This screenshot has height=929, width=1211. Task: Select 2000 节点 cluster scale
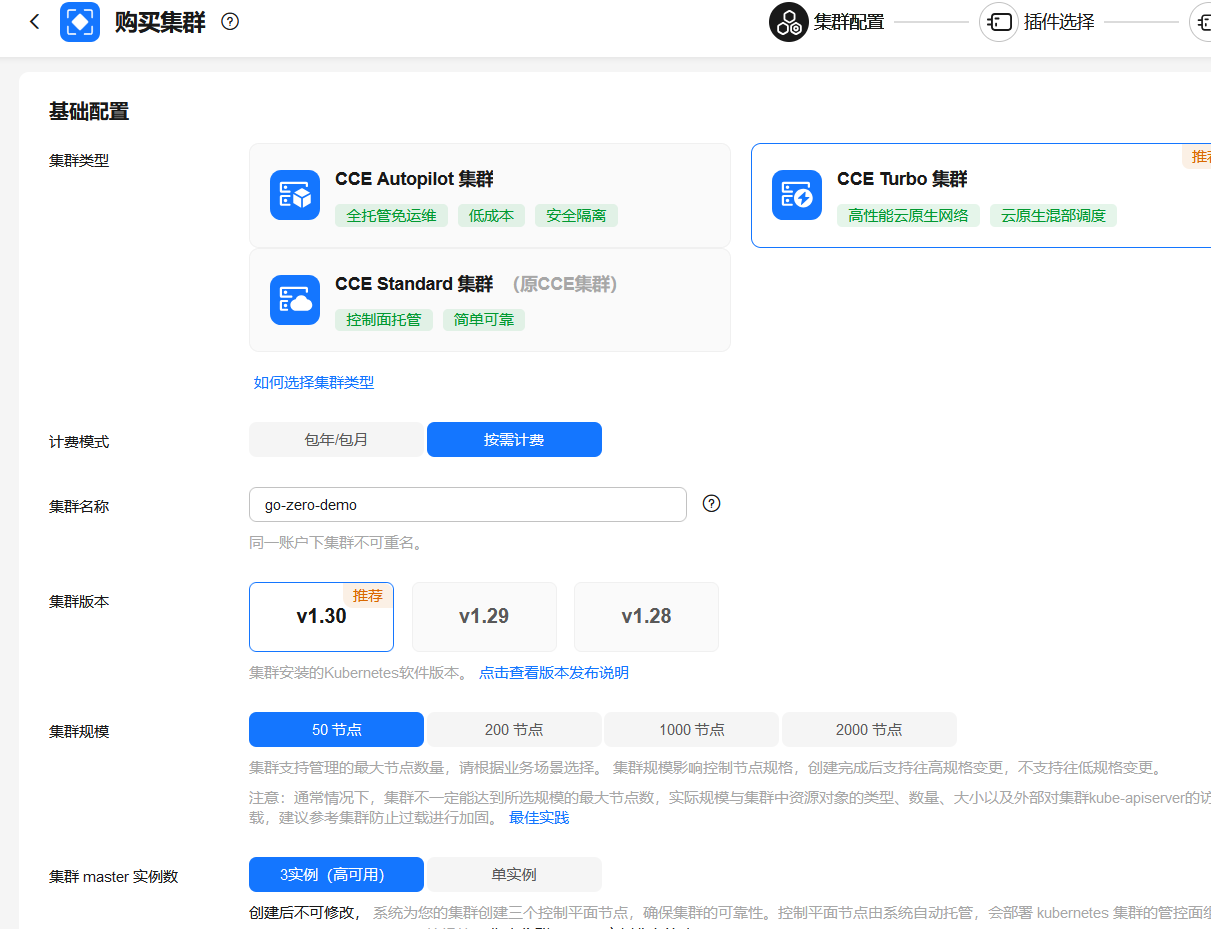[869, 729]
